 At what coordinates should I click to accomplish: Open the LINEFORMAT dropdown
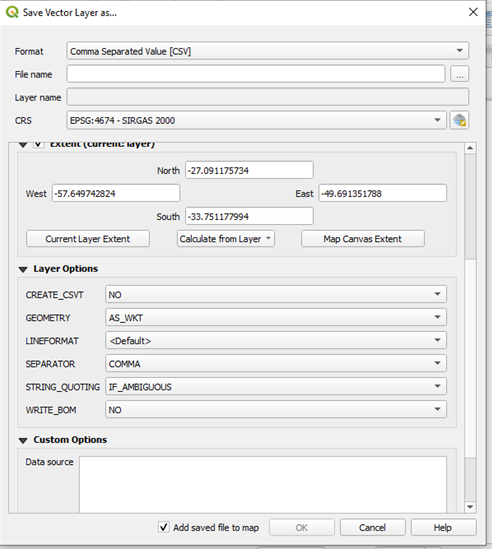[276, 341]
